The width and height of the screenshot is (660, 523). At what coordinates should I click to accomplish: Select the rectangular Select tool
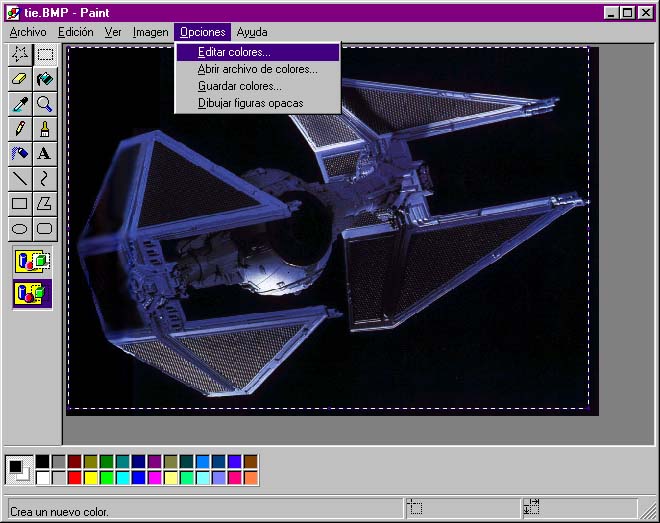[45, 54]
